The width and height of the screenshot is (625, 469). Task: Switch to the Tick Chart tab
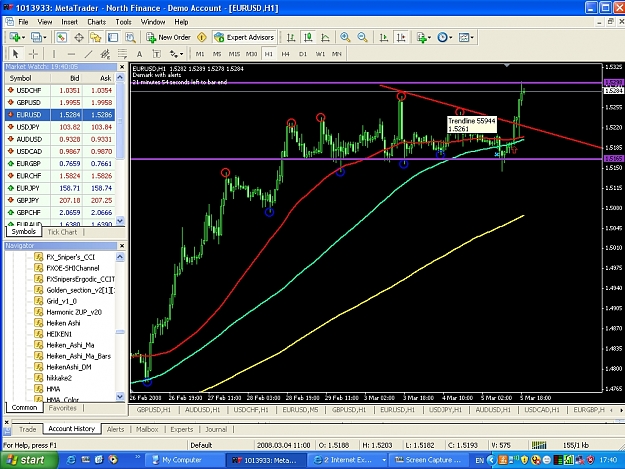pos(62,232)
